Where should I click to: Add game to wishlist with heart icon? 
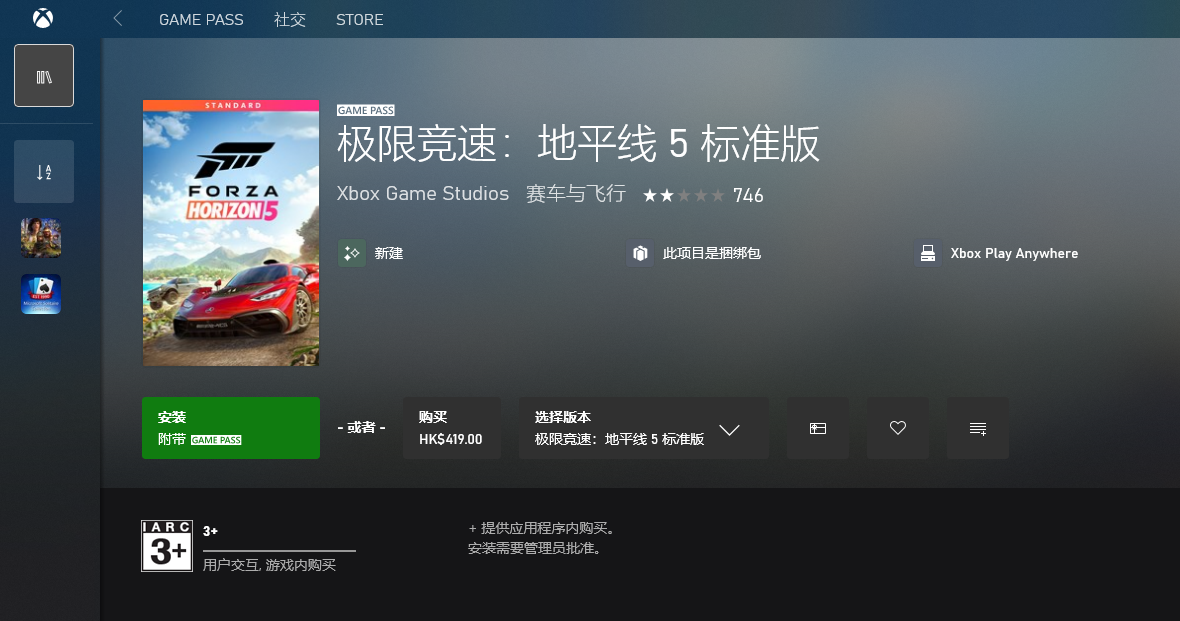pos(898,428)
